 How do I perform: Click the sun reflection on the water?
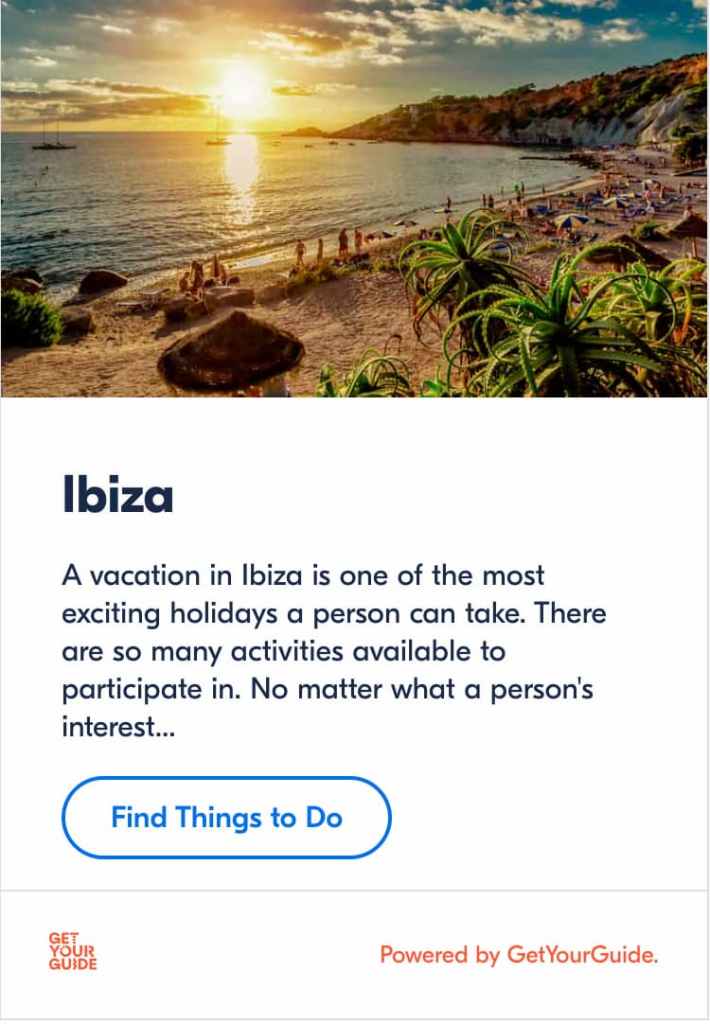coord(241,175)
